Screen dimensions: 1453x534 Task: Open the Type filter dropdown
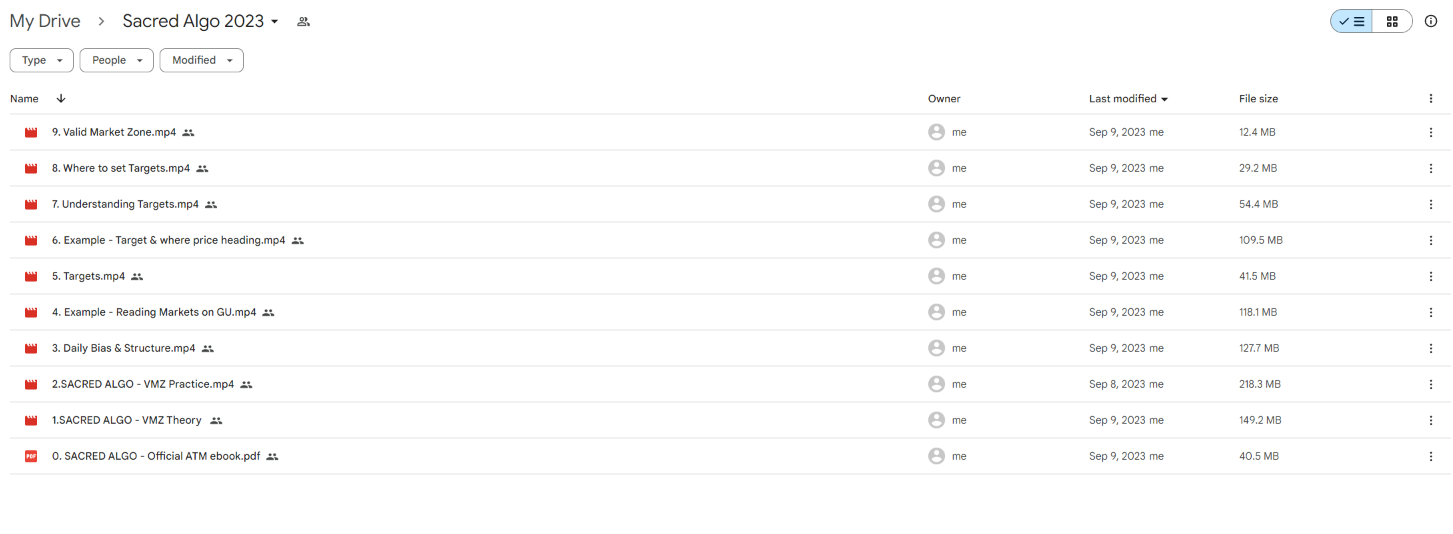point(41,60)
